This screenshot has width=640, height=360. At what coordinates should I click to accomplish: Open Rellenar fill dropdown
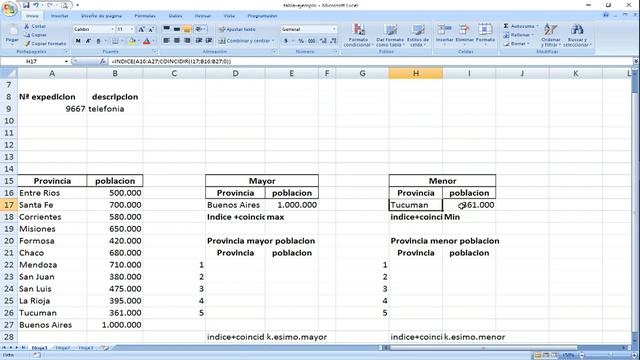coord(519,35)
